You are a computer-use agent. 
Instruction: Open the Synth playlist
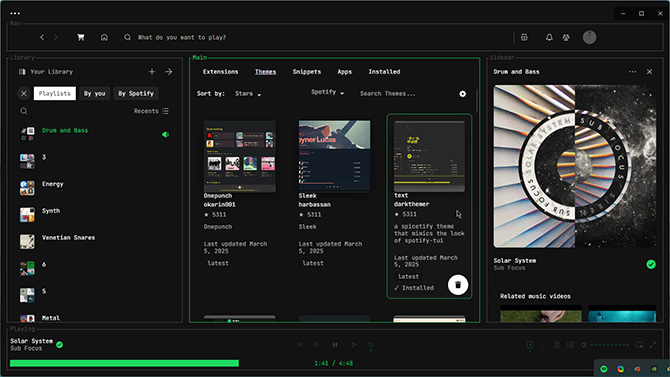pyautogui.click(x=94, y=215)
